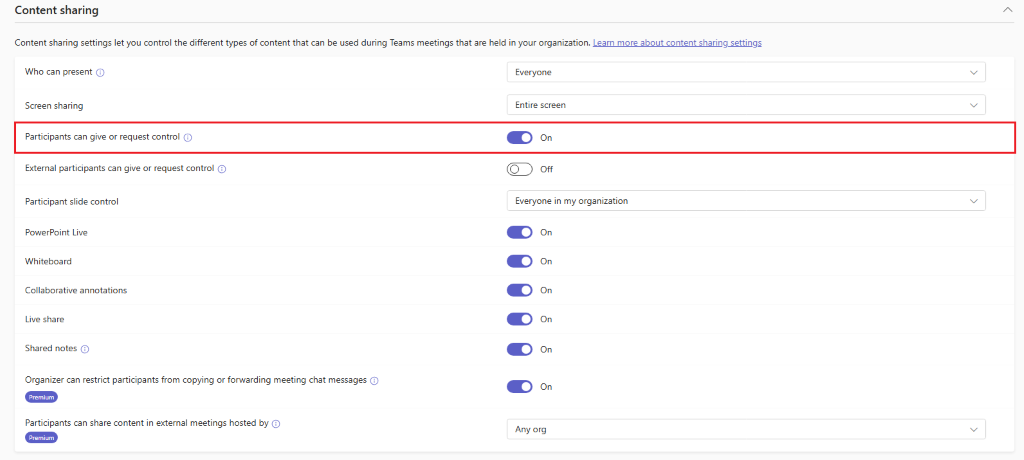Image resolution: width=1024 pixels, height=460 pixels.
Task: Collapse the Content sharing section
Action: click(1006, 10)
